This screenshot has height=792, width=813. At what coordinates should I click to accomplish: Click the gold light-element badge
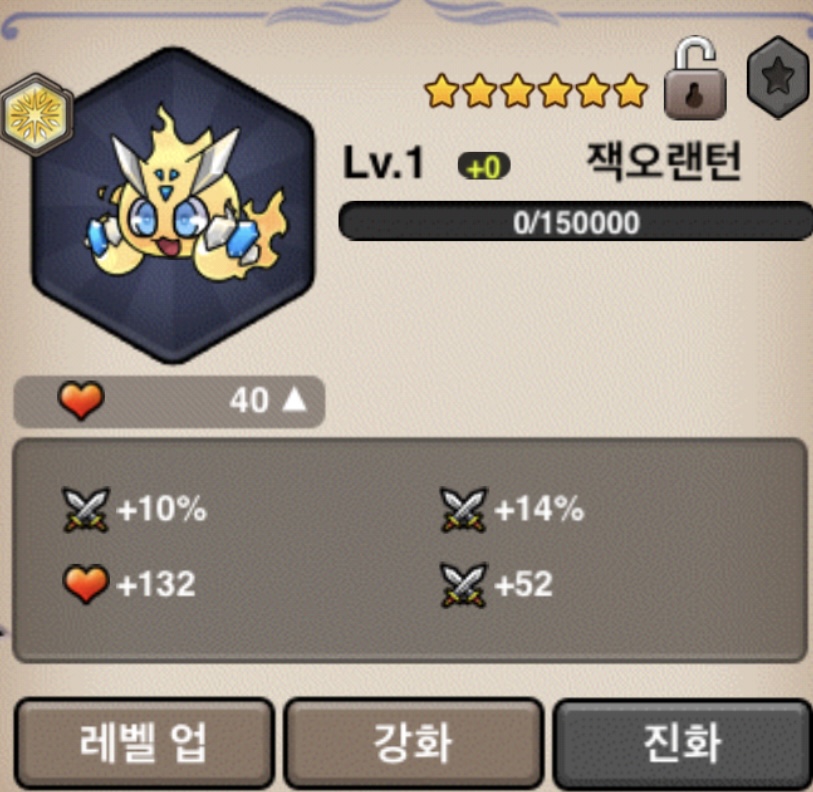coord(36,115)
